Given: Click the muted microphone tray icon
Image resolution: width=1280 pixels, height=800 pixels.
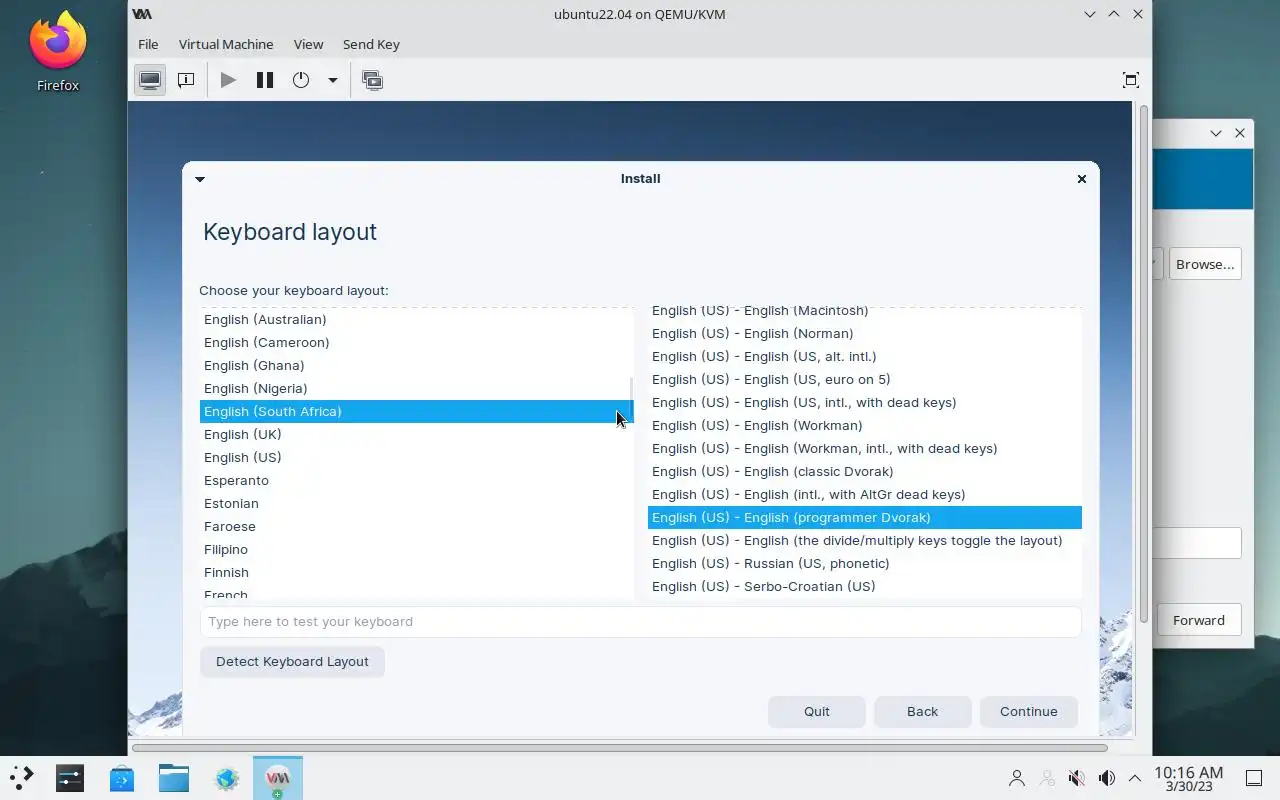Looking at the screenshot, I should pyautogui.click(x=1077, y=778).
